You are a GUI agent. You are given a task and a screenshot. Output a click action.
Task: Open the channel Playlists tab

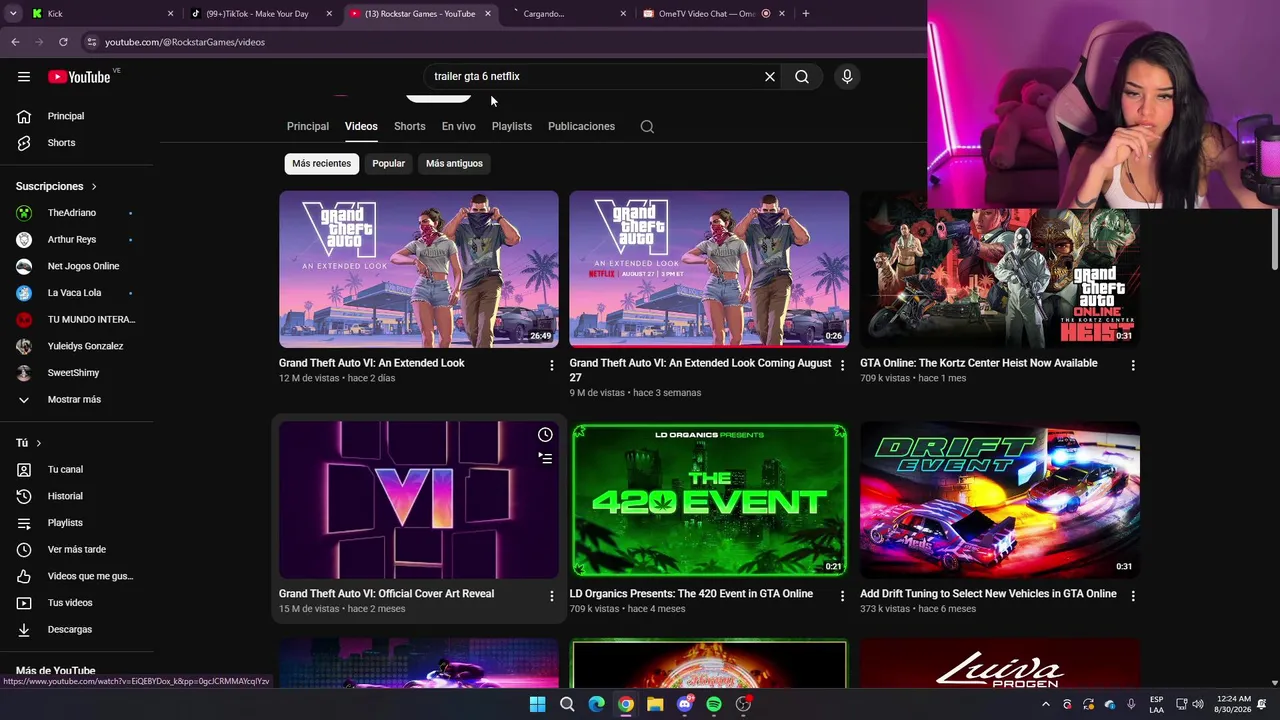[x=512, y=127]
